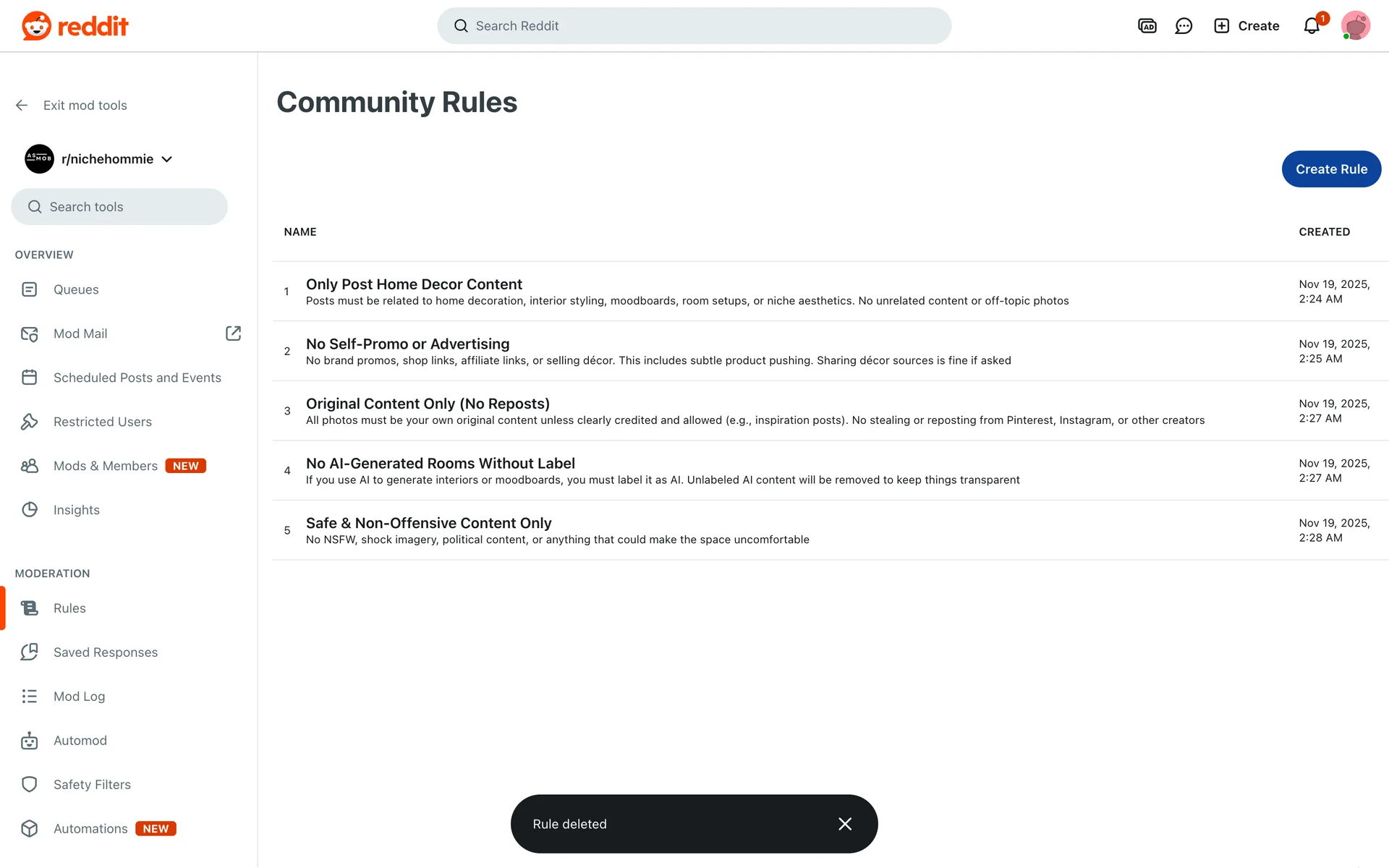The height and width of the screenshot is (868, 1389).
Task: Click the Reddit logo to go home
Action: pos(75,26)
